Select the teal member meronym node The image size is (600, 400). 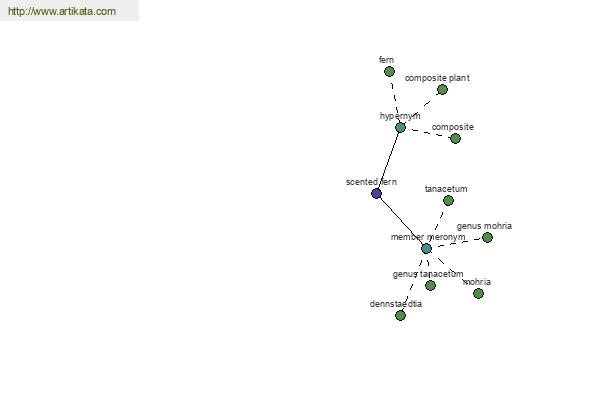point(426,248)
